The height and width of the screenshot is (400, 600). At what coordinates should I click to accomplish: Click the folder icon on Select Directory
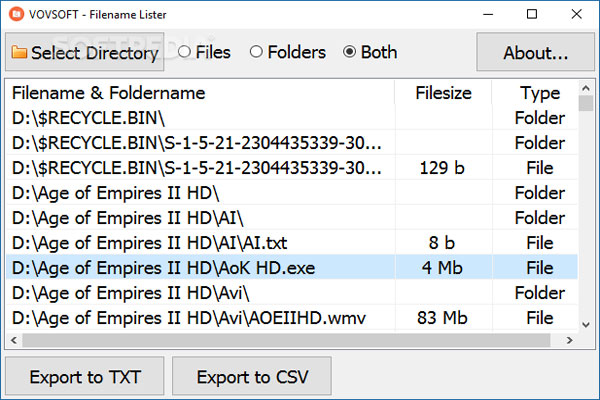(18, 53)
